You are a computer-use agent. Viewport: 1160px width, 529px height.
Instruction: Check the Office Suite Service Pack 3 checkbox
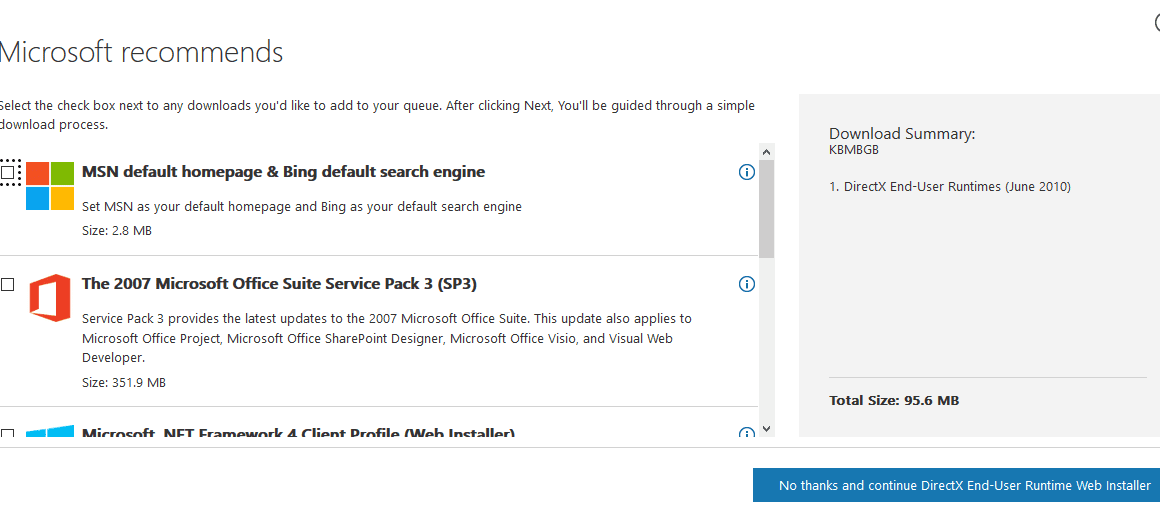pyautogui.click(x=7, y=285)
